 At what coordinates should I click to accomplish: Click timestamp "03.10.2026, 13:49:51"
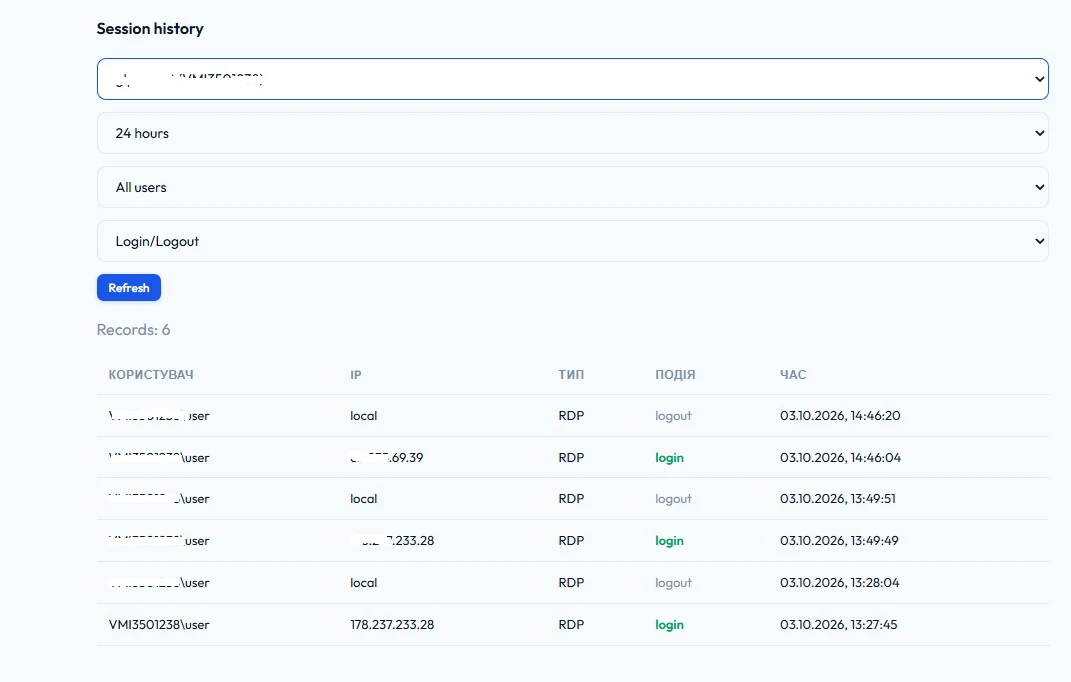[x=837, y=499]
